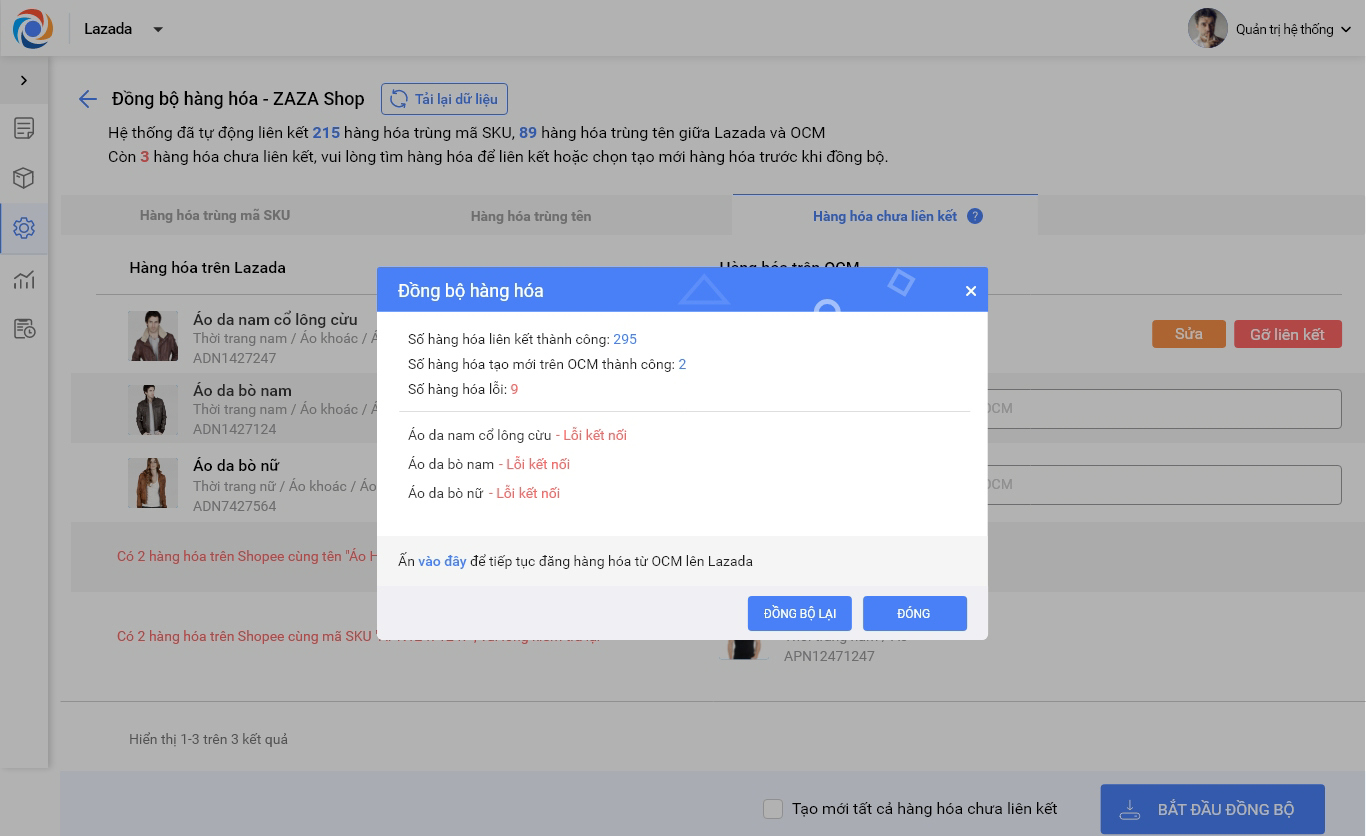Image resolution: width=1366 pixels, height=836 pixels.
Task: Click the back arrow beside Đồng bộ hàng hóa
Action: pos(88,99)
